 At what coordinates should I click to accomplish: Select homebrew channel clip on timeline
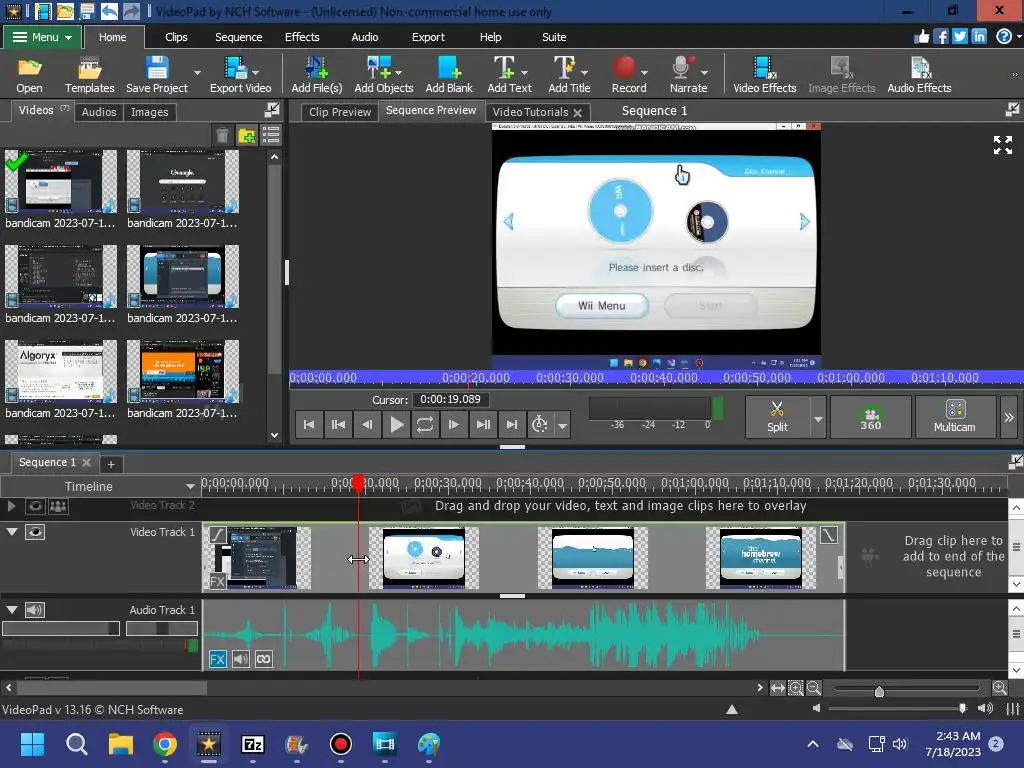point(761,557)
